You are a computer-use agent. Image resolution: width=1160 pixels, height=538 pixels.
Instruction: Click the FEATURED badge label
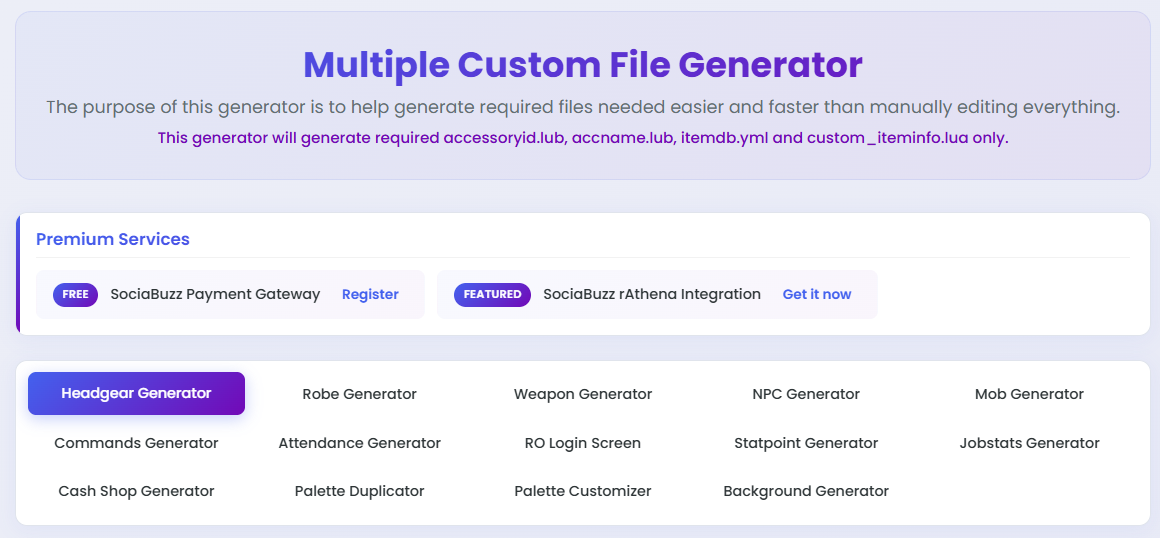click(492, 295)
